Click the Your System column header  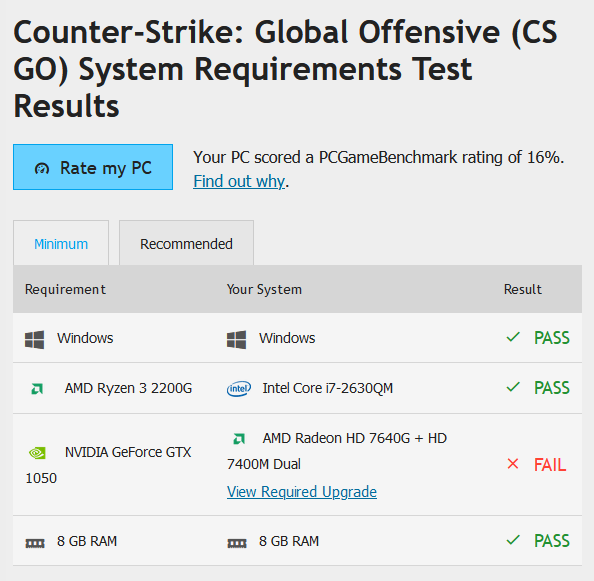(x=264, y=289)
